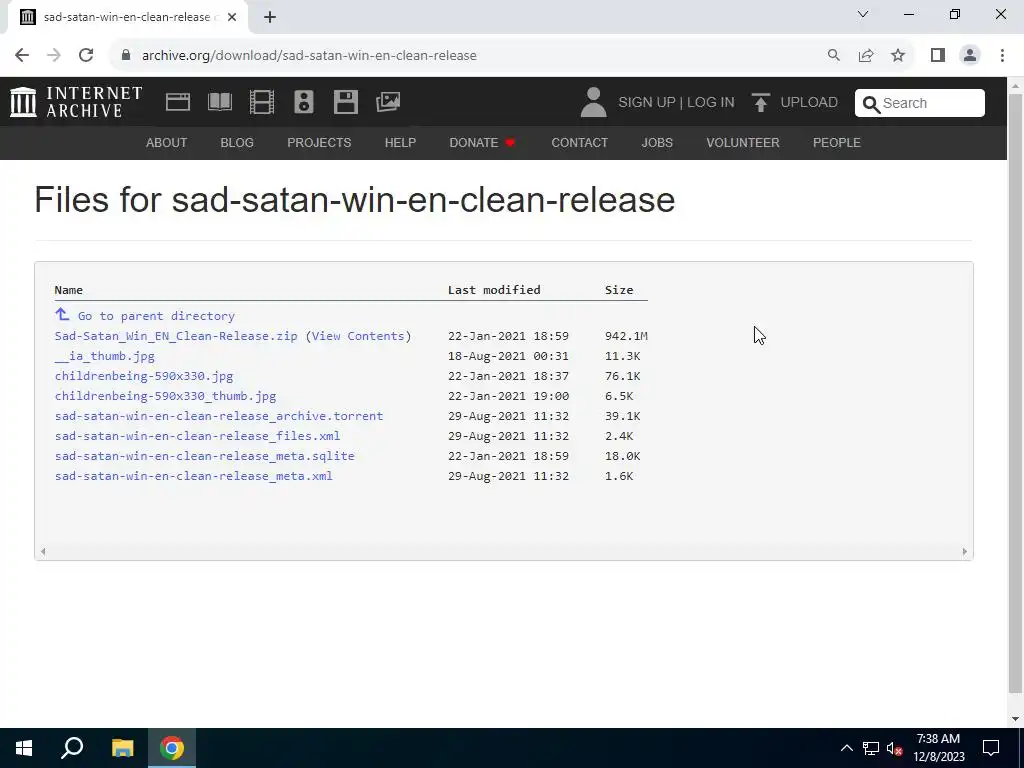Screen dimensions: 1024x768
Task: Bookmark this page with the star
Action: coord(898,56)
